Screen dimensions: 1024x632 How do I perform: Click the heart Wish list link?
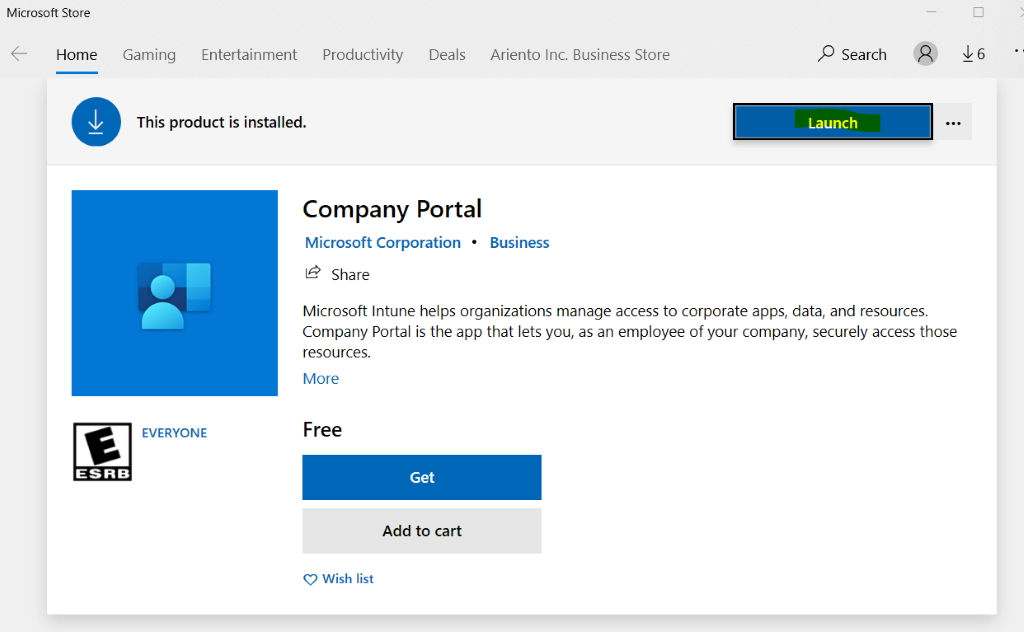click(339, 579)
